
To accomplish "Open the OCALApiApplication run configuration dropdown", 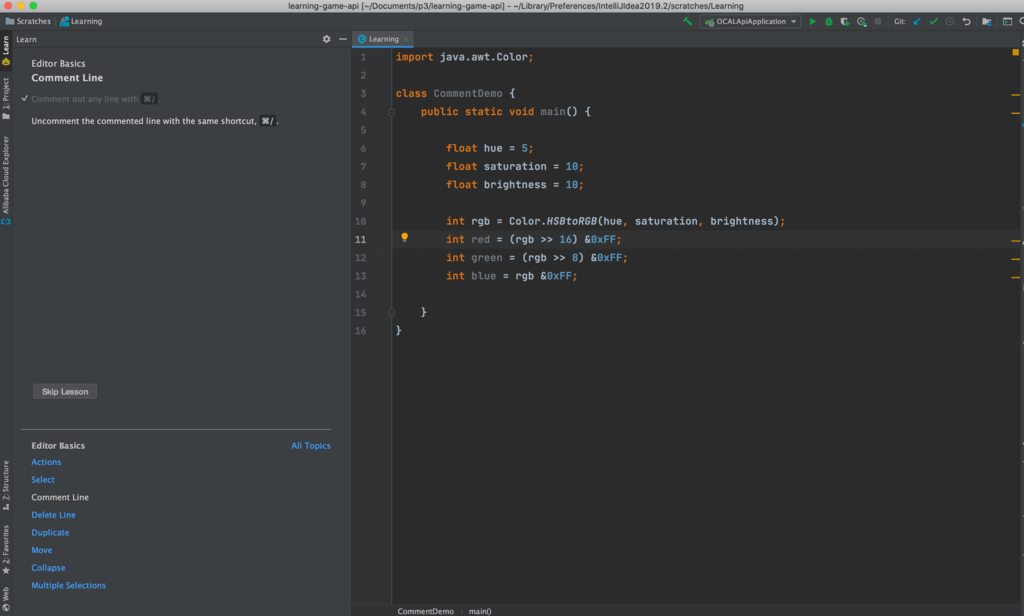I will coord(748,20).
